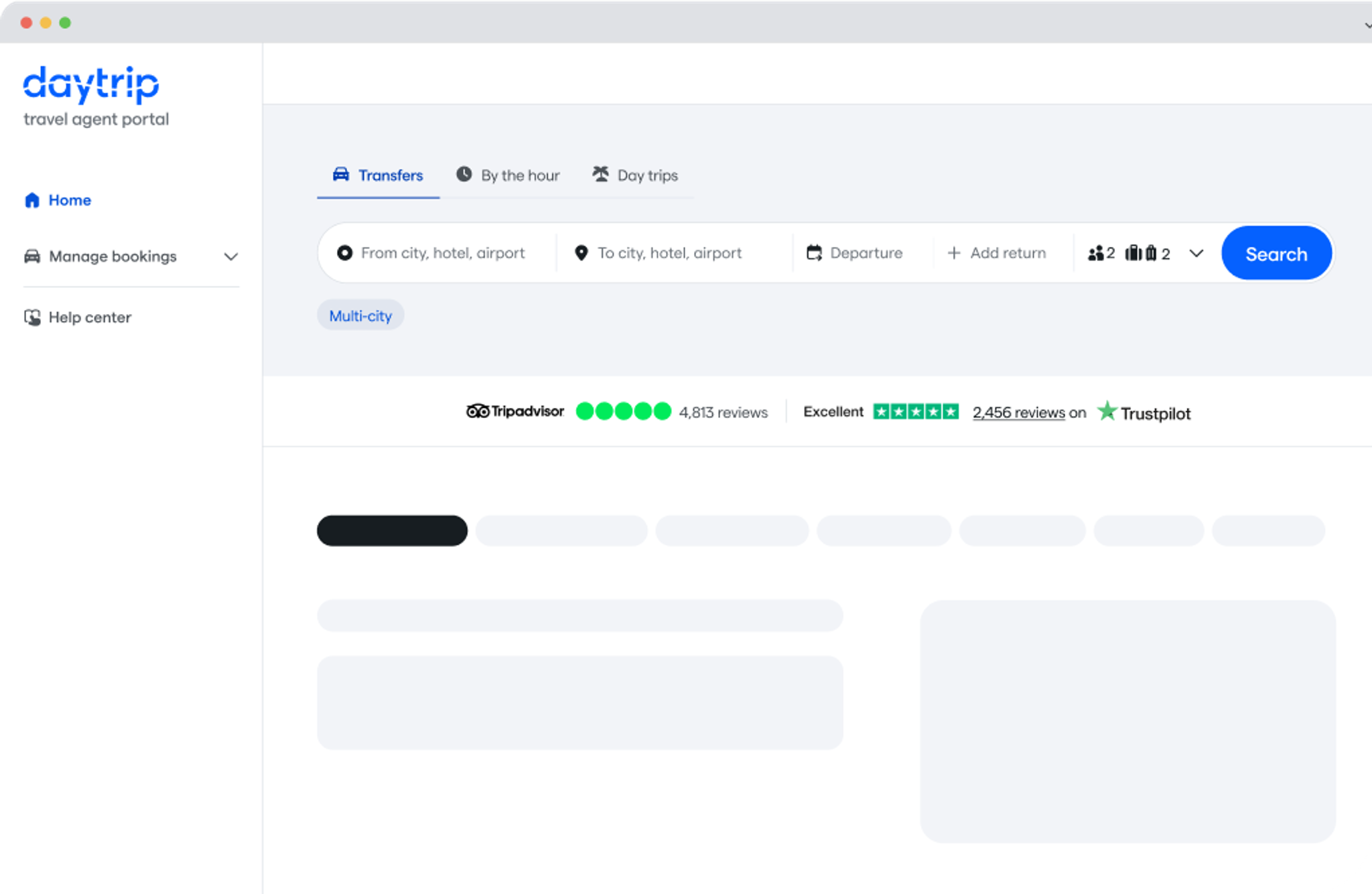Open the 2,456 reviews link
The width and height of the screenshot is (1372, 894).
(x=1018, y=413)
